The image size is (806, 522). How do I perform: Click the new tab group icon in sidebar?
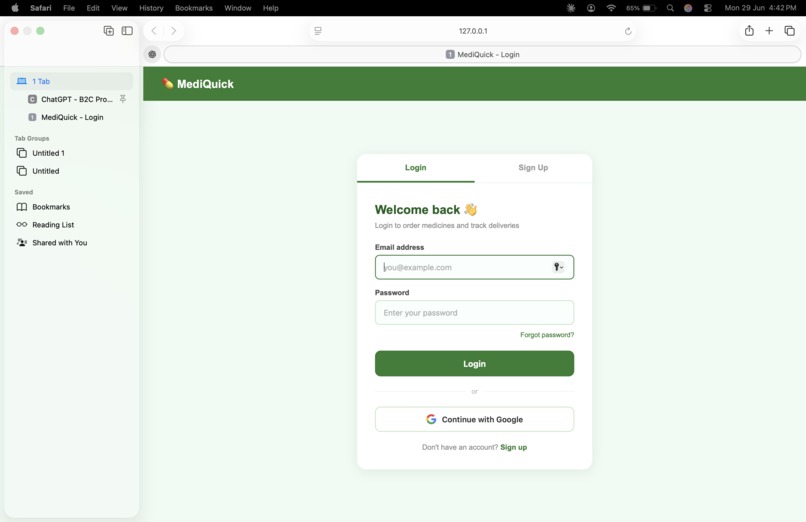(108, 31)
